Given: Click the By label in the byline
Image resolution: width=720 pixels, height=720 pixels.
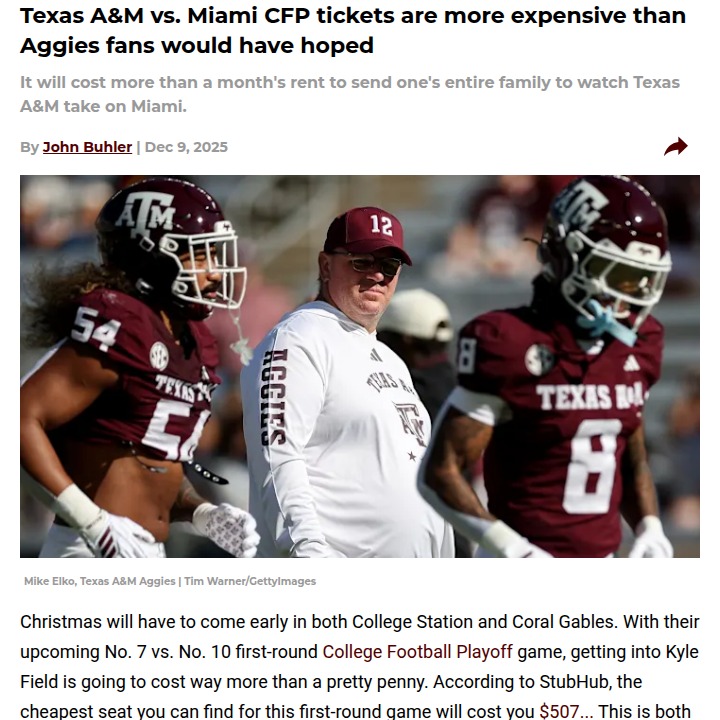Looking at the screenshot, I should point(29,147).
